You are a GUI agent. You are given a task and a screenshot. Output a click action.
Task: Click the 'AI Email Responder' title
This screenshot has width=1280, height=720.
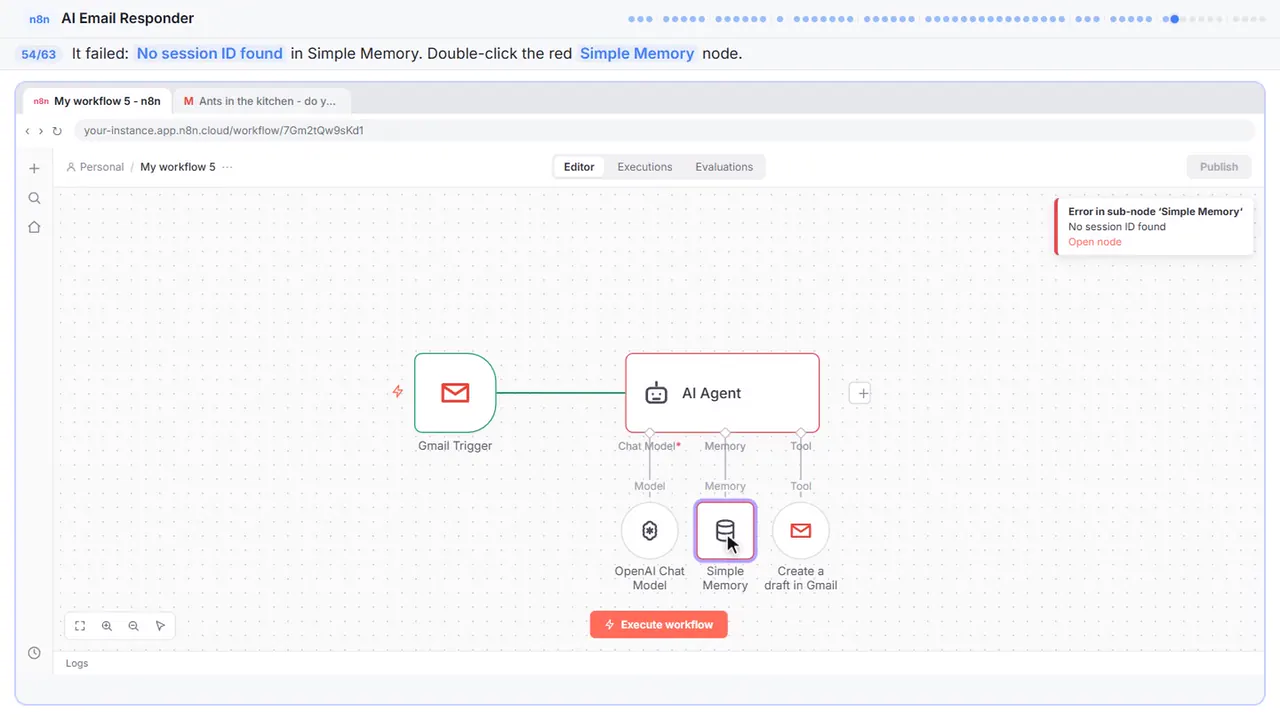pos(128,18)
